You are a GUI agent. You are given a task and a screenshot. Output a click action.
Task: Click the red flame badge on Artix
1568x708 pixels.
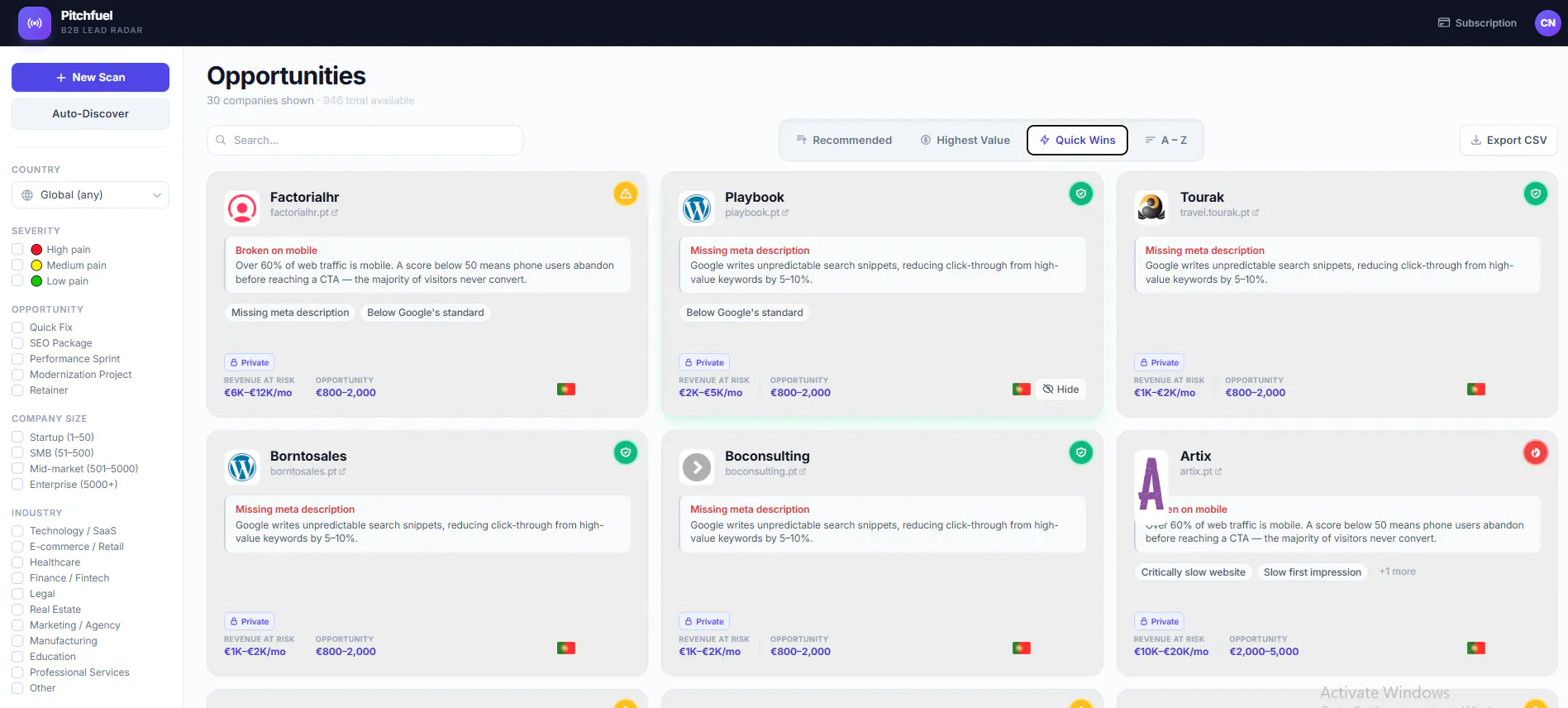click(x=1535, y=452)
